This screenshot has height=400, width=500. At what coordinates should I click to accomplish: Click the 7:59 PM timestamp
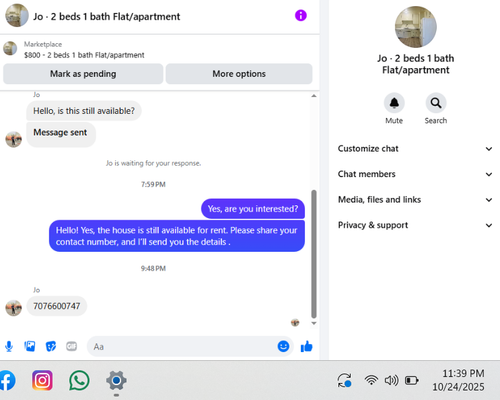coord(153,185)
